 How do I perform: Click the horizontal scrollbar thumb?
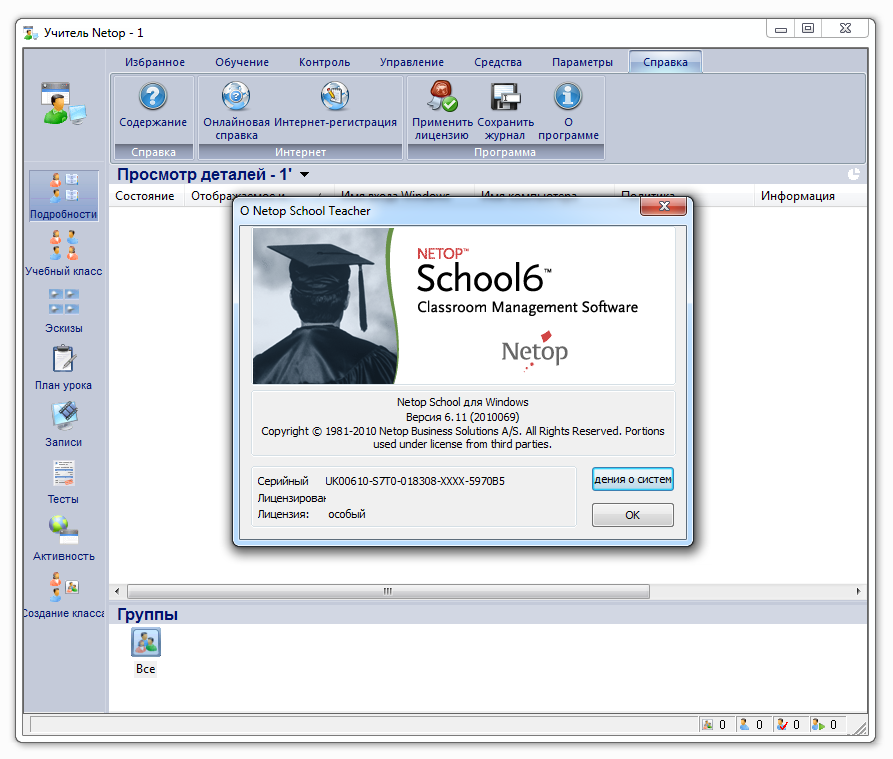388,591
